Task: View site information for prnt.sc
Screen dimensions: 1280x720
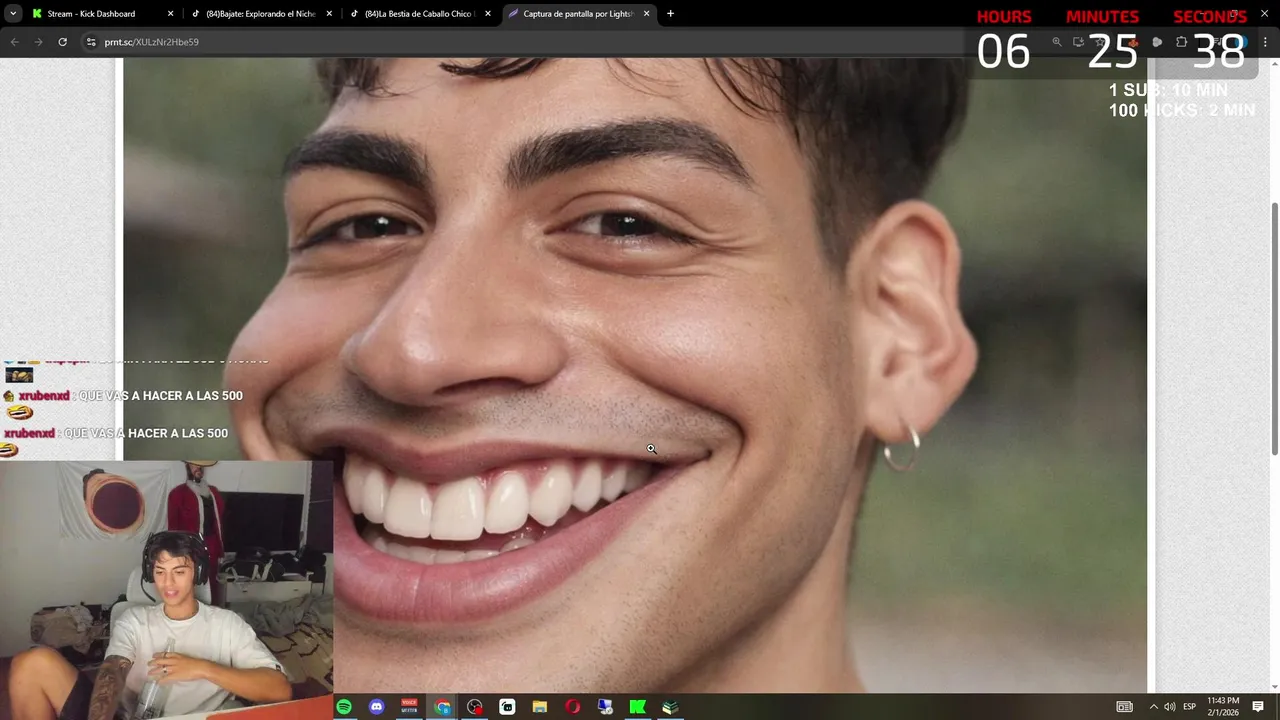Action: click(x=90, y=42)
